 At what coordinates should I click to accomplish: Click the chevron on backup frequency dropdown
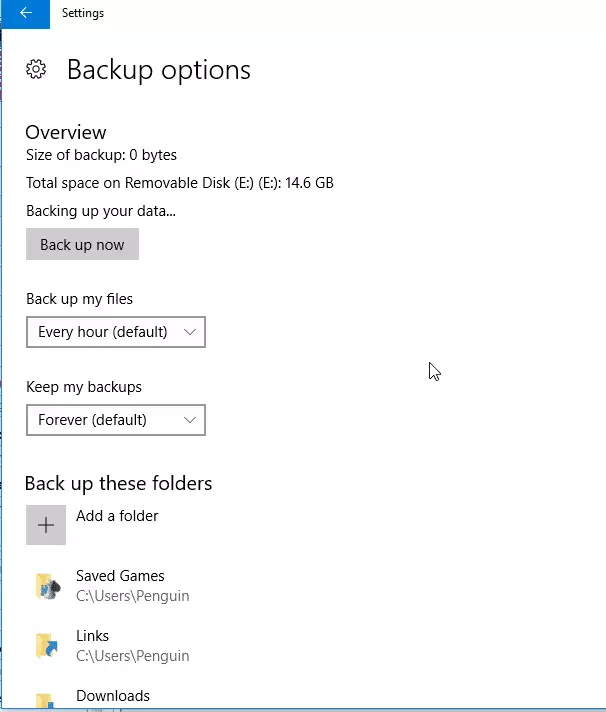pos(190,332)
